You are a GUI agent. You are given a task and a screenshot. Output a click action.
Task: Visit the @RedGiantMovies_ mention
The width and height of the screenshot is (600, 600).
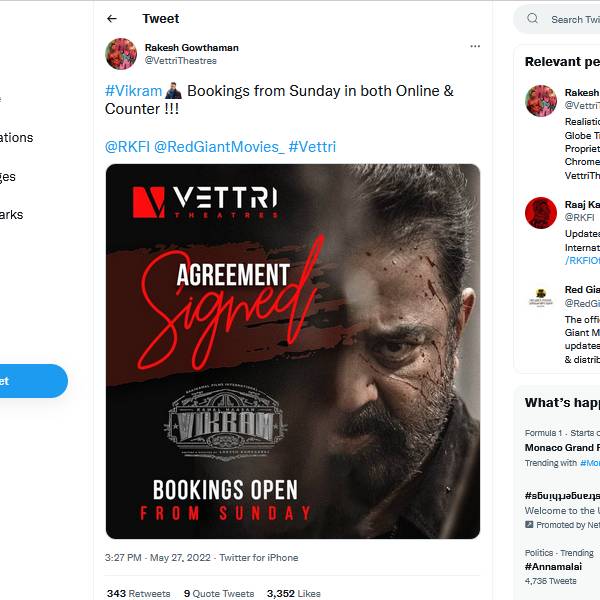[x=219, y=147]
